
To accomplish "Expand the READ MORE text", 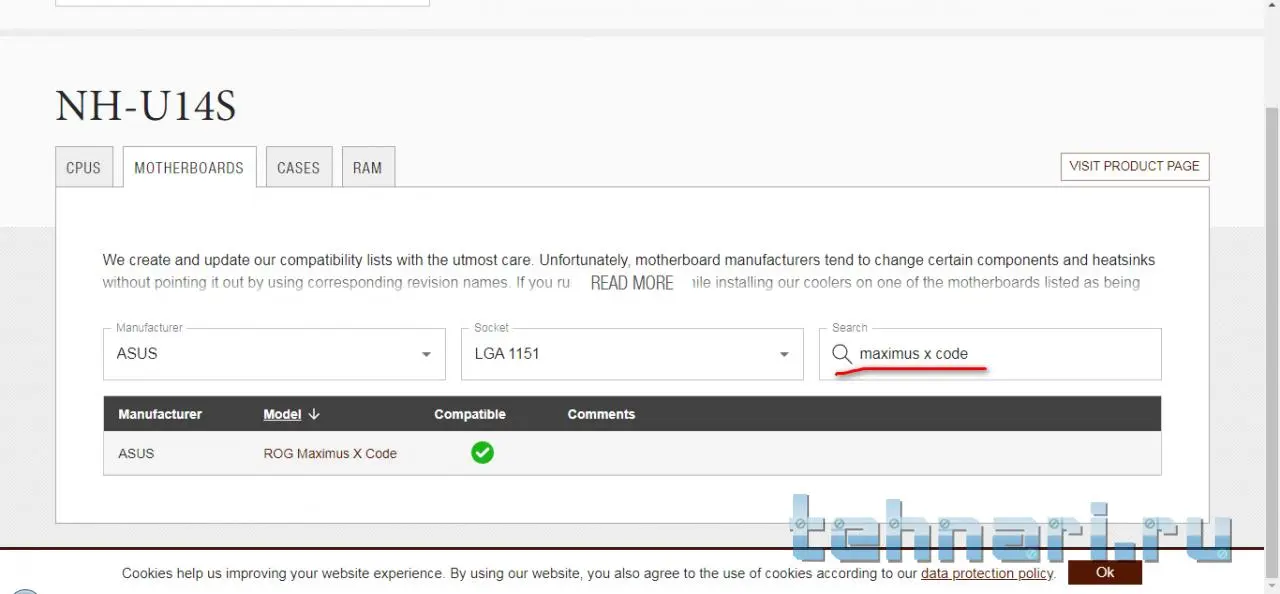I will [632, 283].
